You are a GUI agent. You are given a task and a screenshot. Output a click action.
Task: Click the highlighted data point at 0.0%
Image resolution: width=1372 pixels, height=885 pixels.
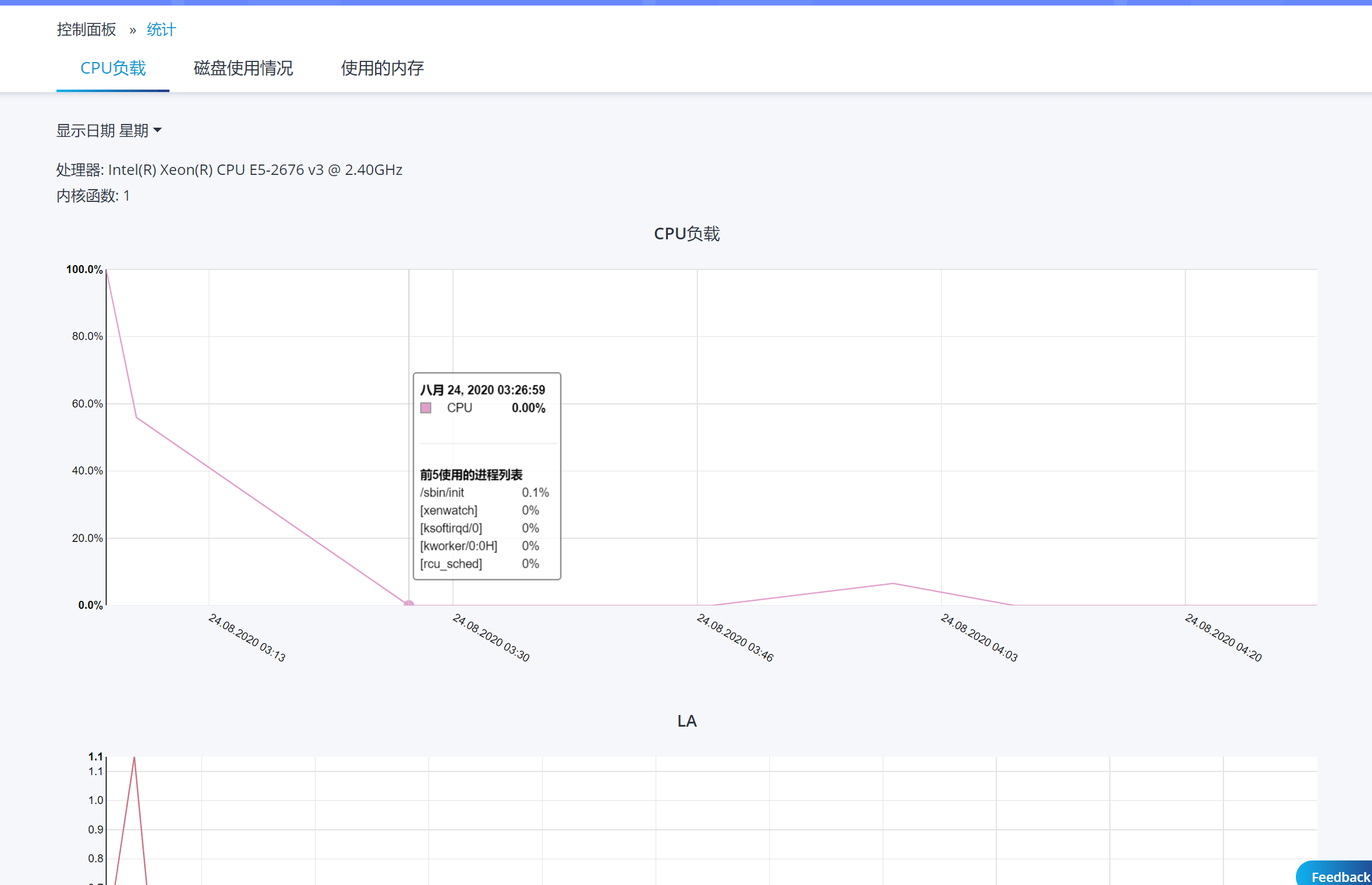pos(409,605)
